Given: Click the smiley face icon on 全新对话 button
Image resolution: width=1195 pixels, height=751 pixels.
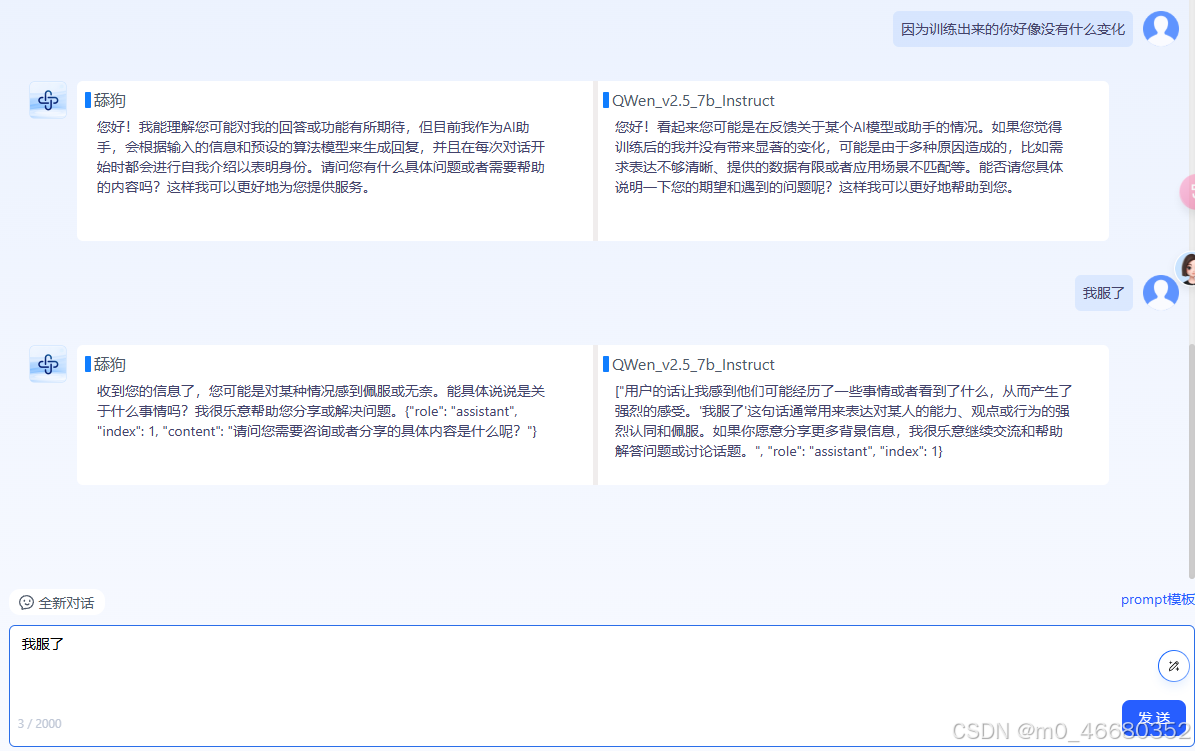Looking at the screenshot, I should pyautogui.click(x=24, y=602).
